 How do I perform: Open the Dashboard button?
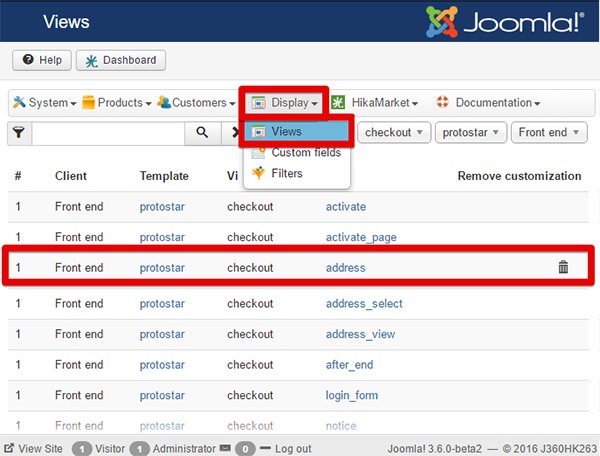(x=121, y=60)
